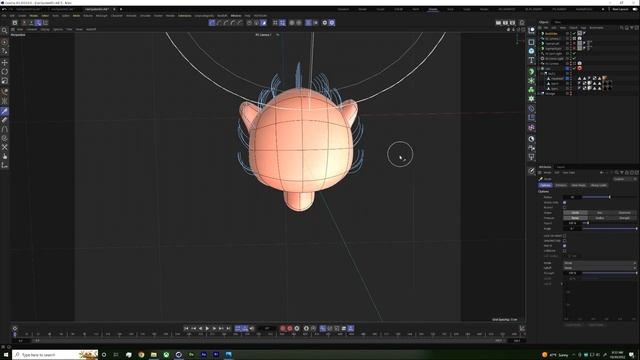The image size is (640, 360).
Task: Click the Play Forwards button in timeline
Action: click(207, 328)
